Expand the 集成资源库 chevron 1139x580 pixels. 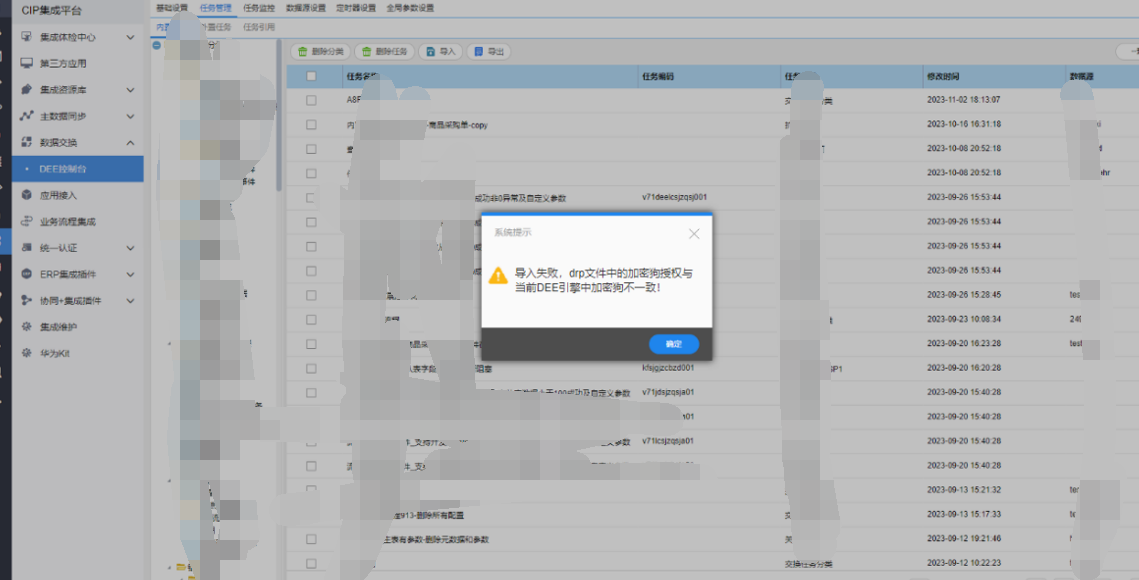(131, 90)
